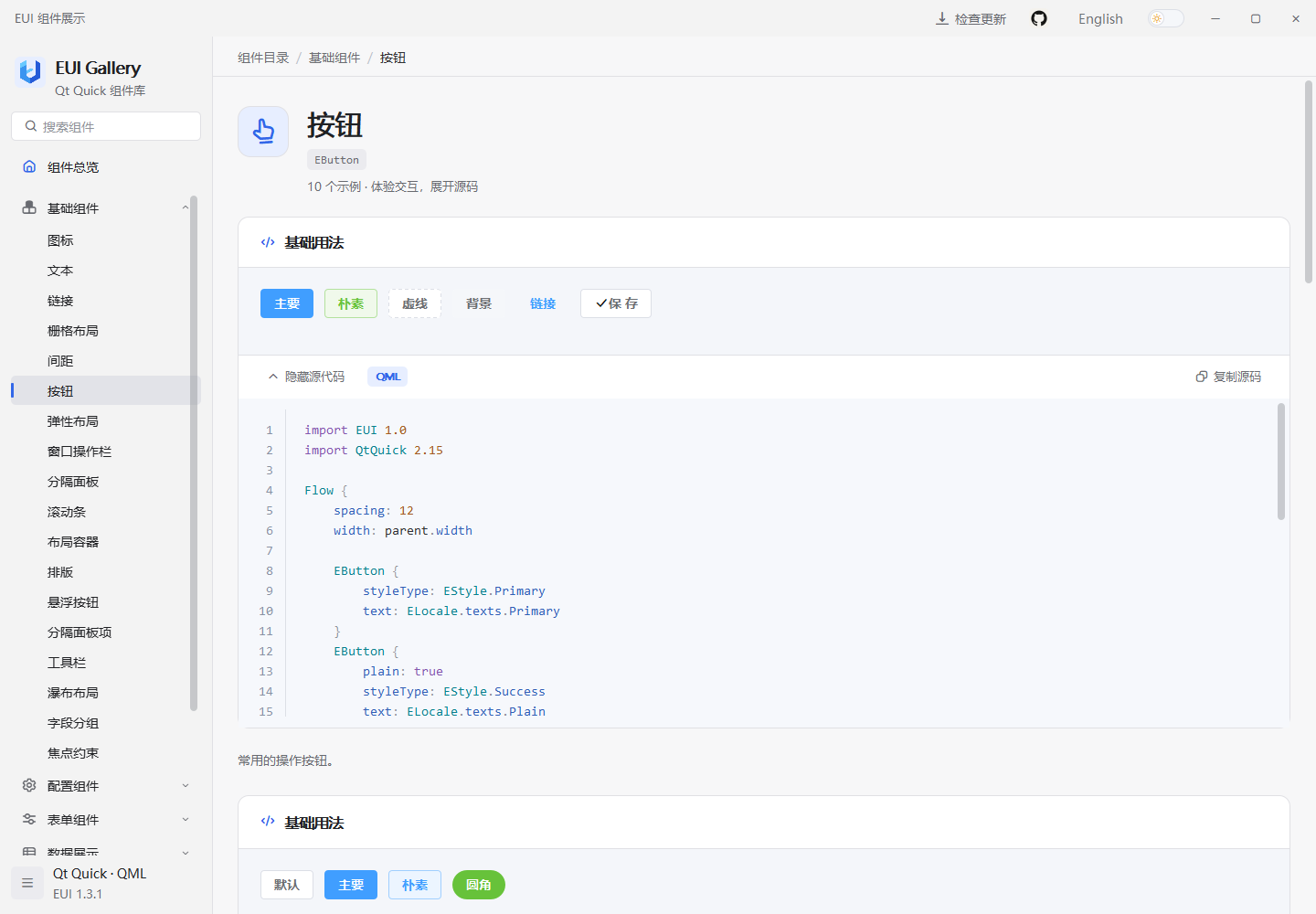This screenshot has width=1316, height=914.
Task: Click the check for updates download icon
Action: coord(941,18)
